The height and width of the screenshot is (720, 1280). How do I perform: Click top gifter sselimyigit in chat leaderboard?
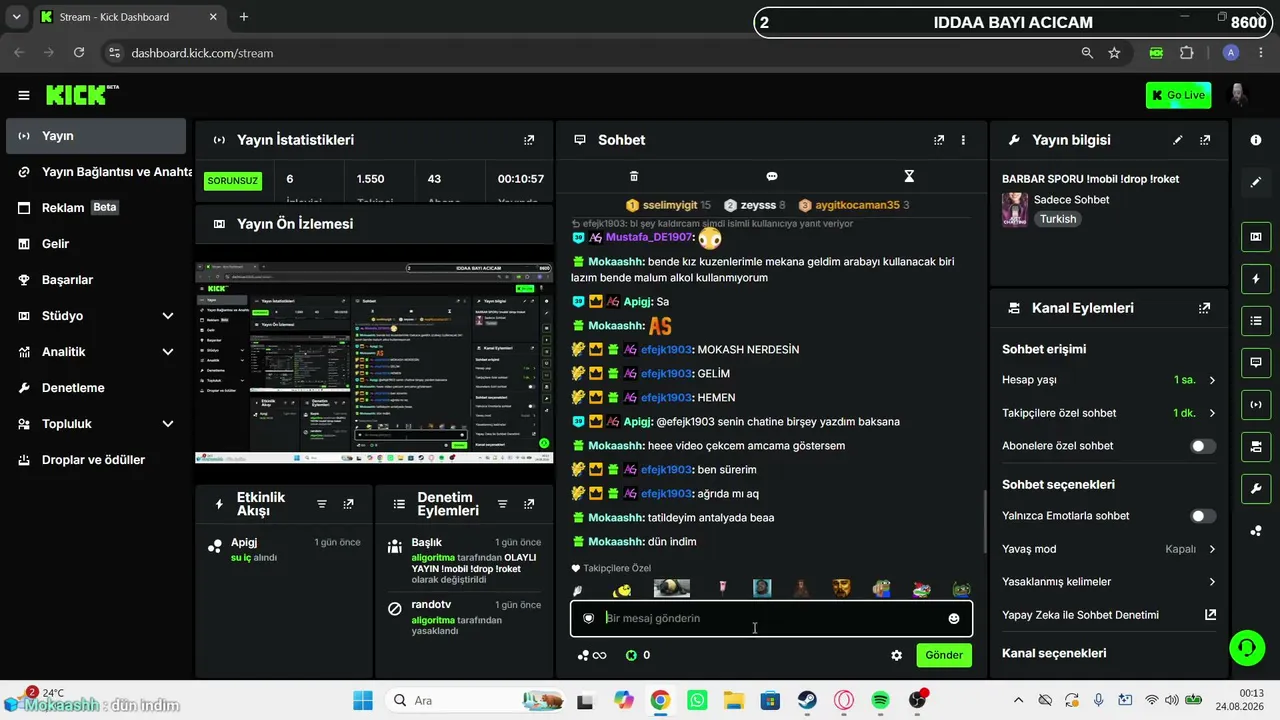tap(670, 205)
